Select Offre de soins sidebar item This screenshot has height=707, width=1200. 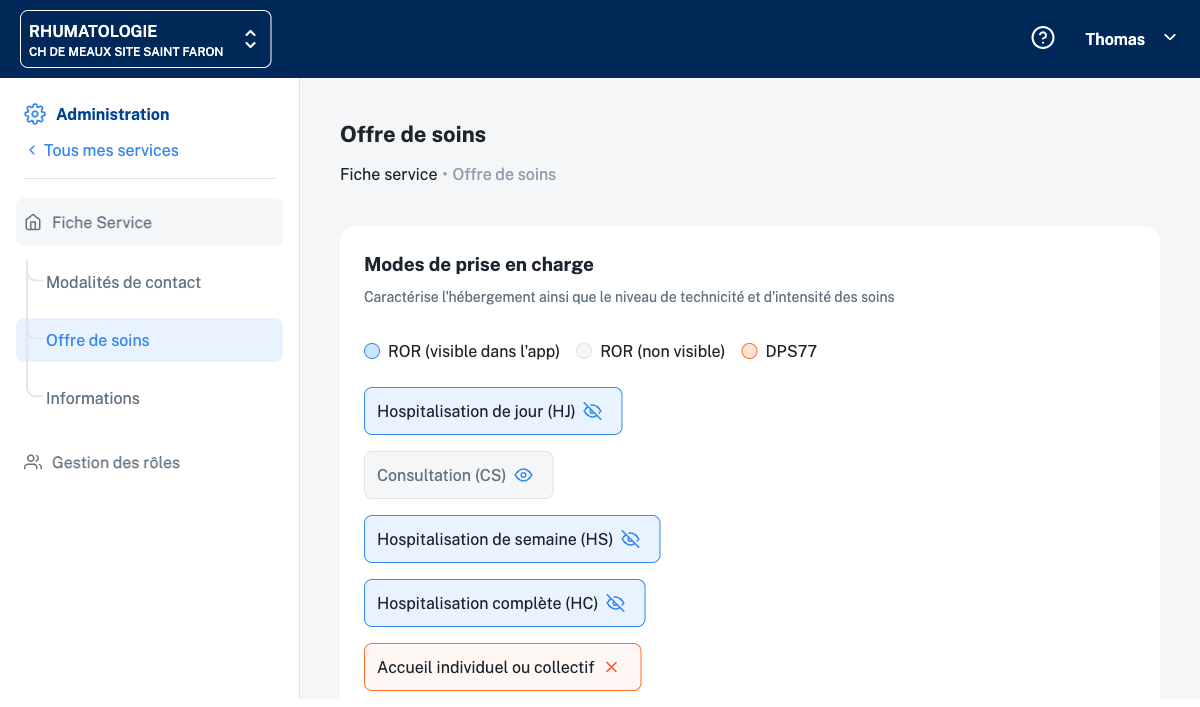(98, 340)
